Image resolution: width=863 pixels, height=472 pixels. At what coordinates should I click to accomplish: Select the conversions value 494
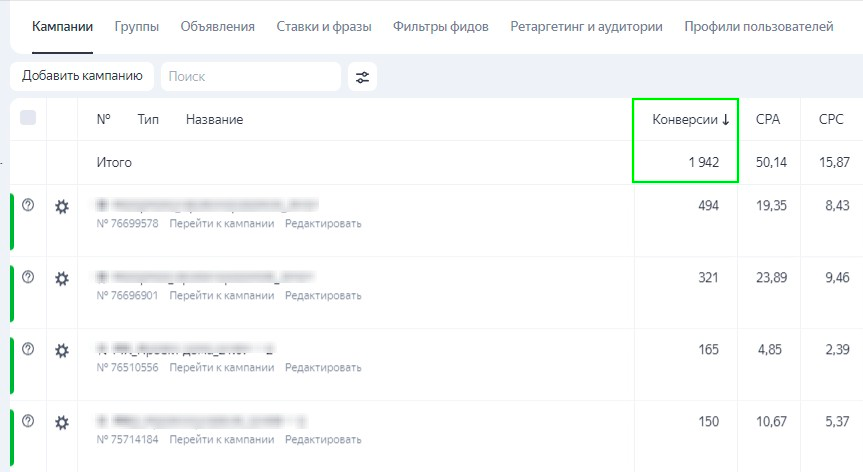pyautogui.click(x=708, y=206)
